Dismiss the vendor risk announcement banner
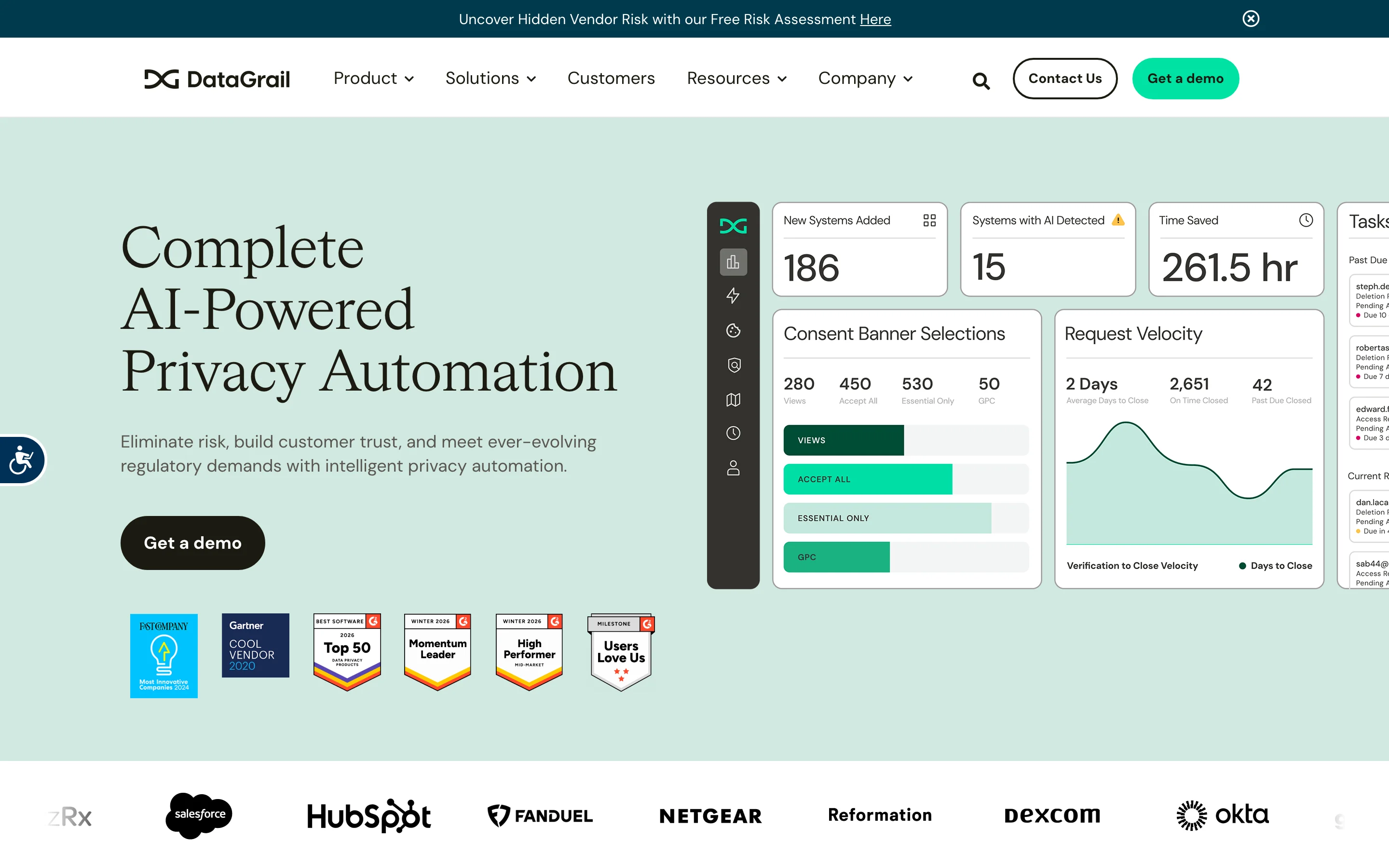This screenshot has width=1389, height=868. [x=1251, y=19]
